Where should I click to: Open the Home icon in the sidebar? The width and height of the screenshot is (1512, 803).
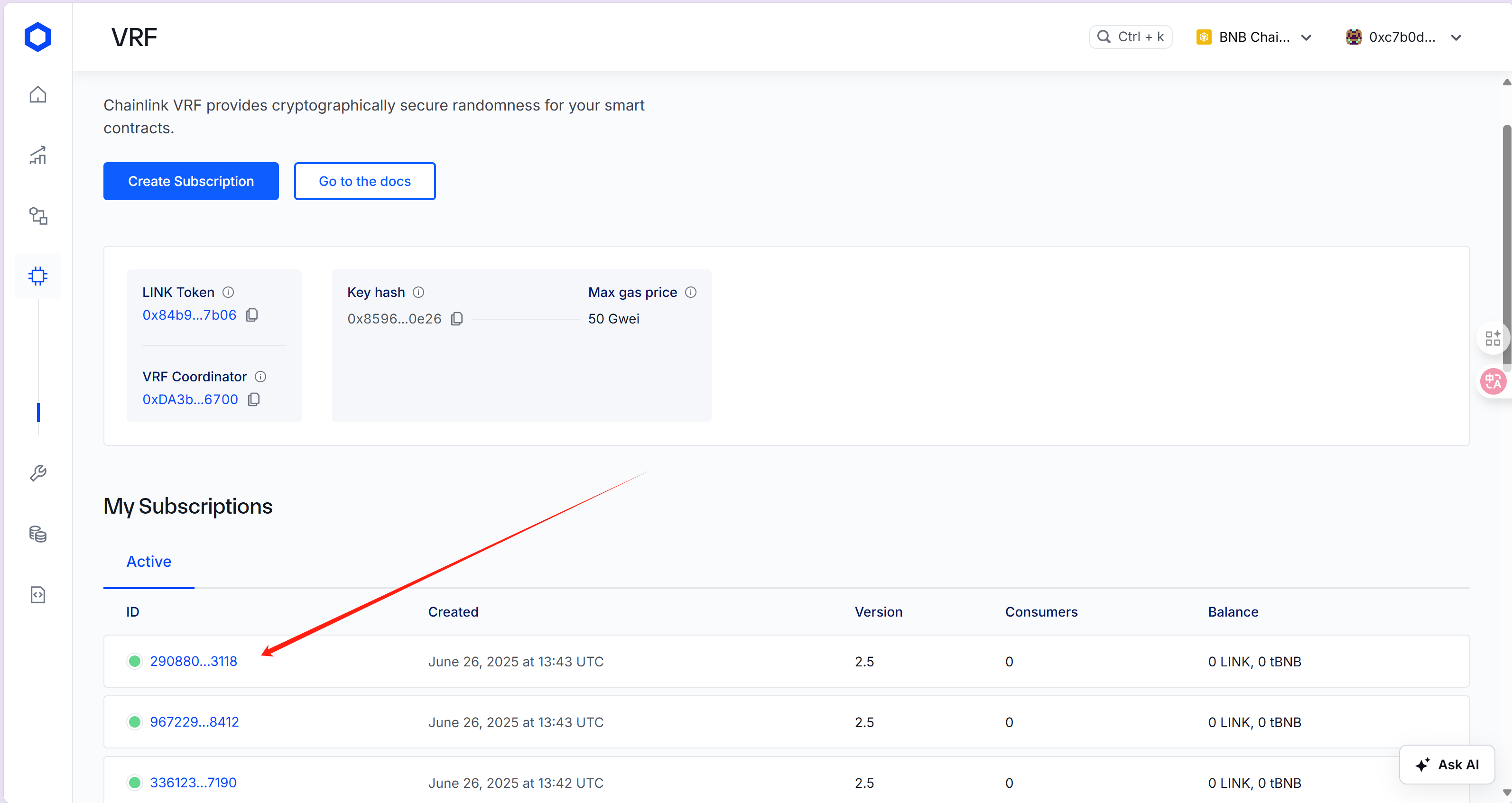click(37, 94)
